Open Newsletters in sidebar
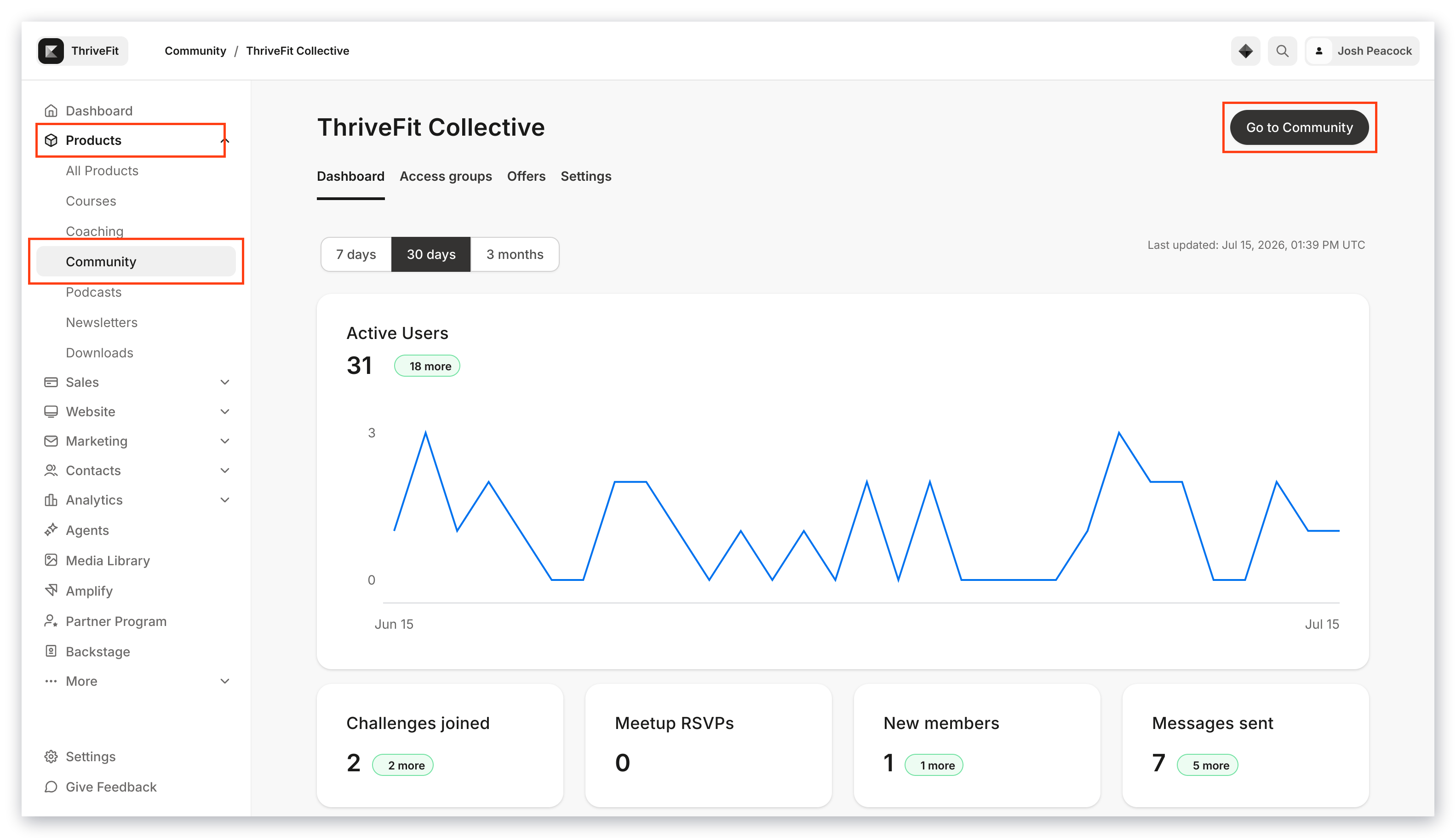This screenshot has width=1456, height=838. 101,322
